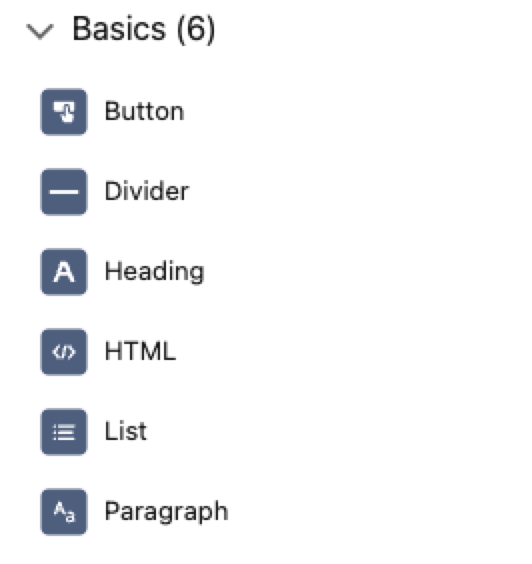Collapse the Basics section chevron
The image size is (532, 564).
[40, 31]
